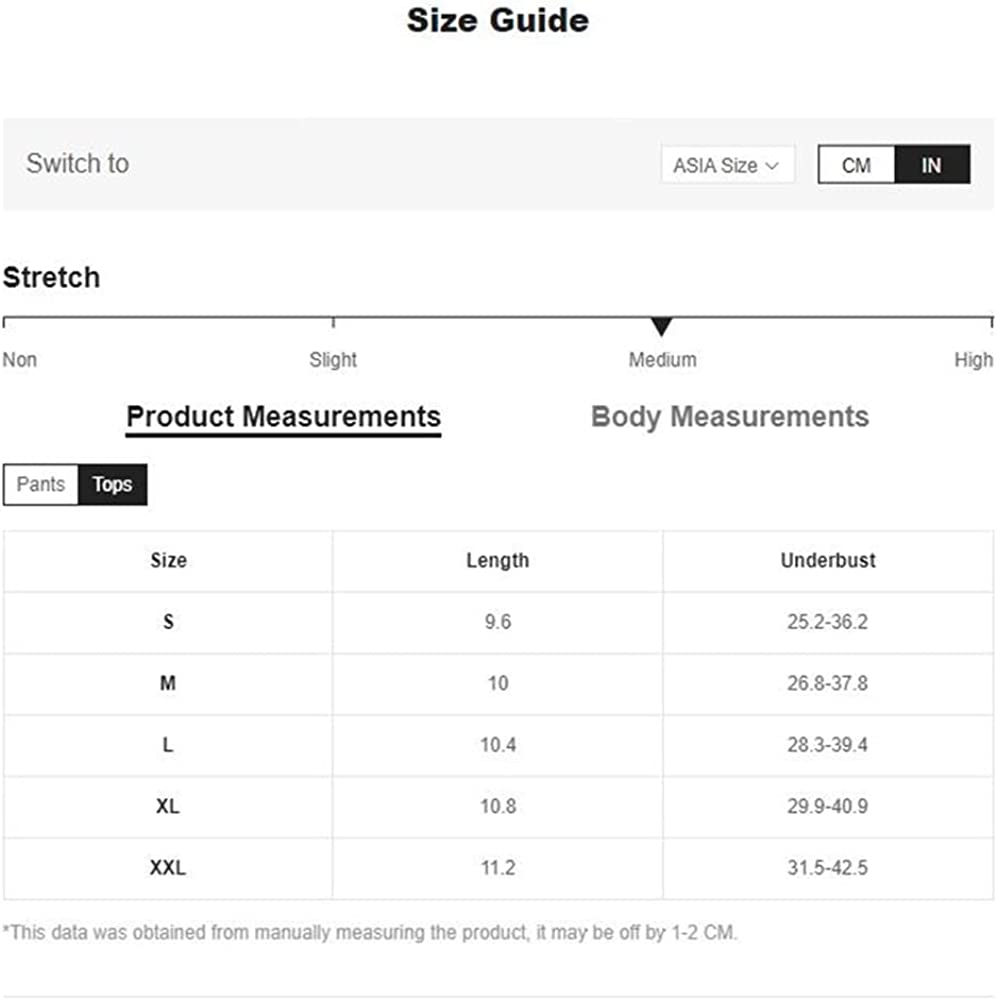This screenshot has width=997, height=1000.
Task: Open Product Measurements tab
Action: 283,416
